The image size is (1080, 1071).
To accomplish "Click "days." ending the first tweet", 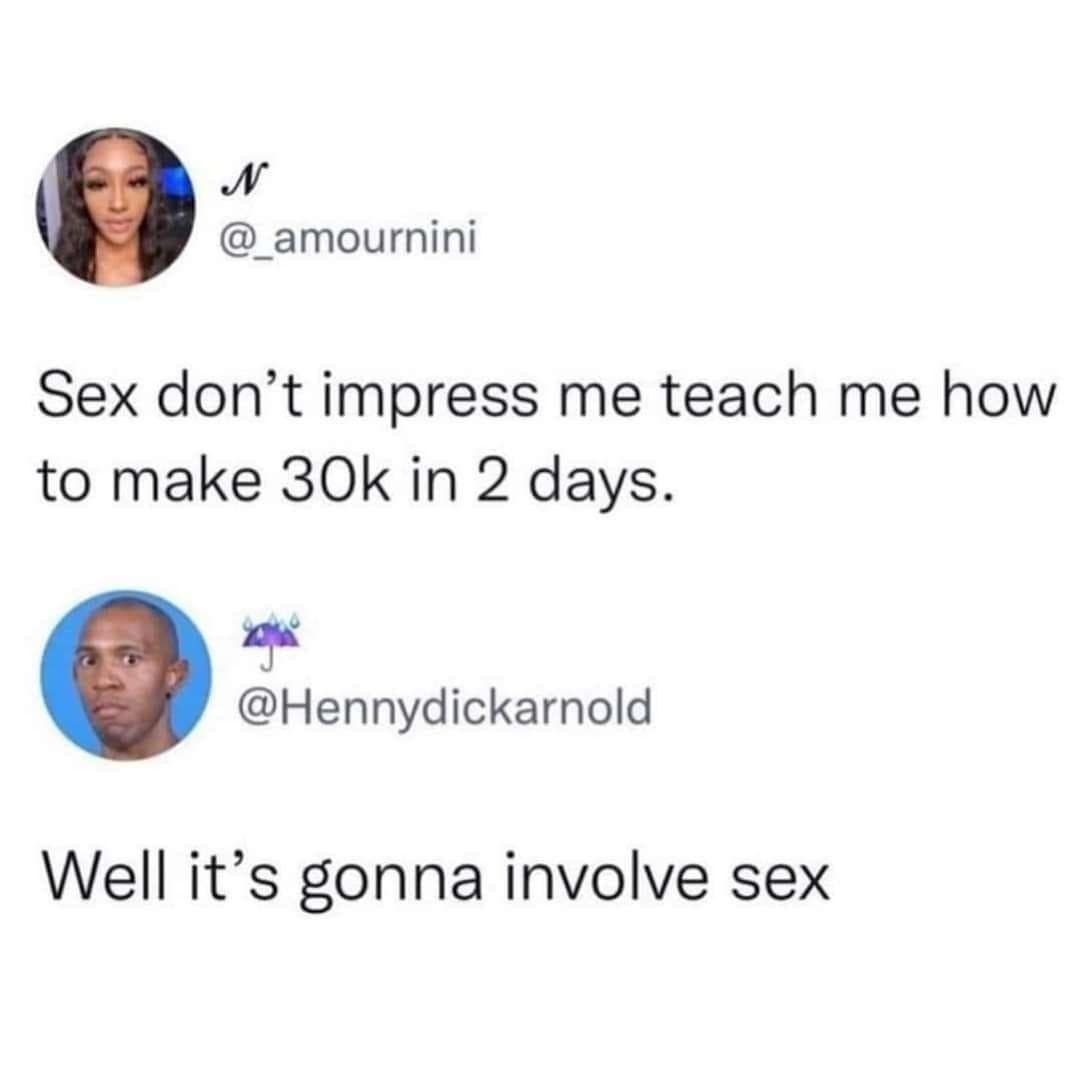I will pos(599,483).
